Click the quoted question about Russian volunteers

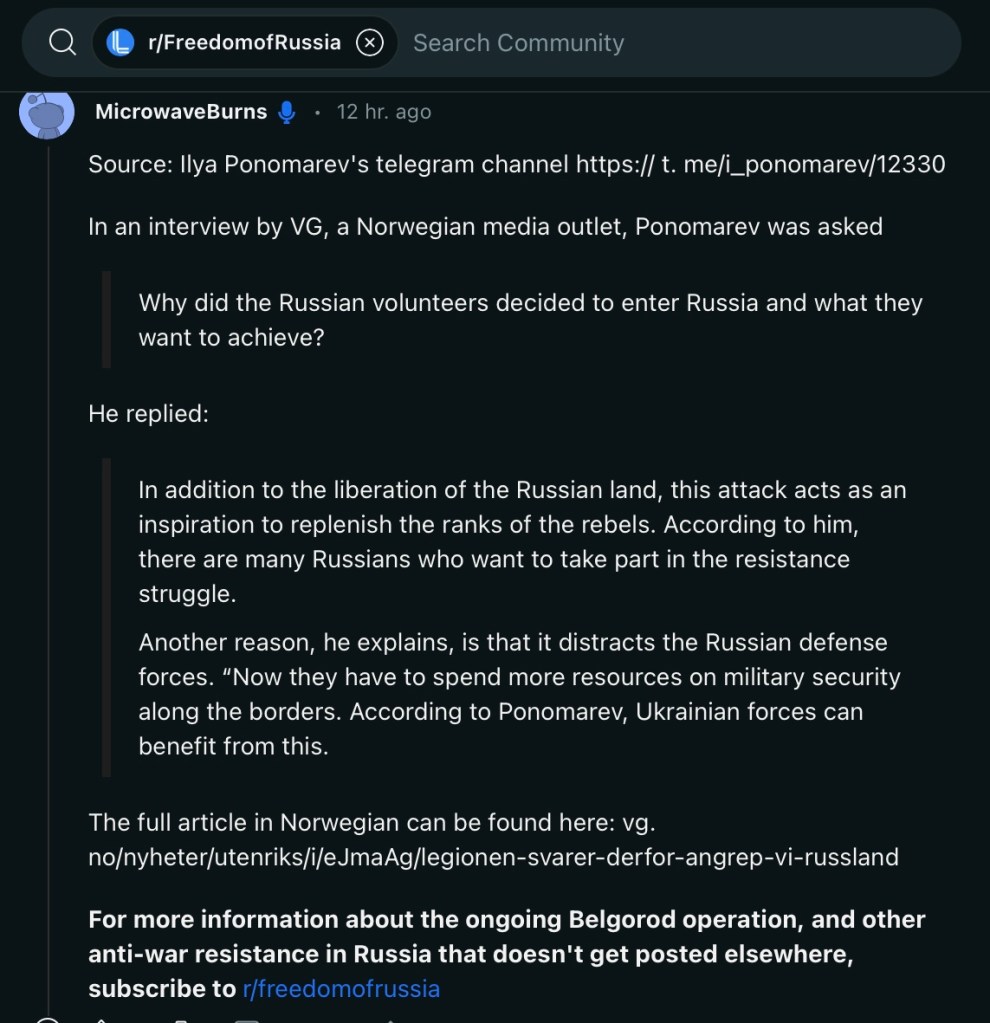tap(530, 319)
